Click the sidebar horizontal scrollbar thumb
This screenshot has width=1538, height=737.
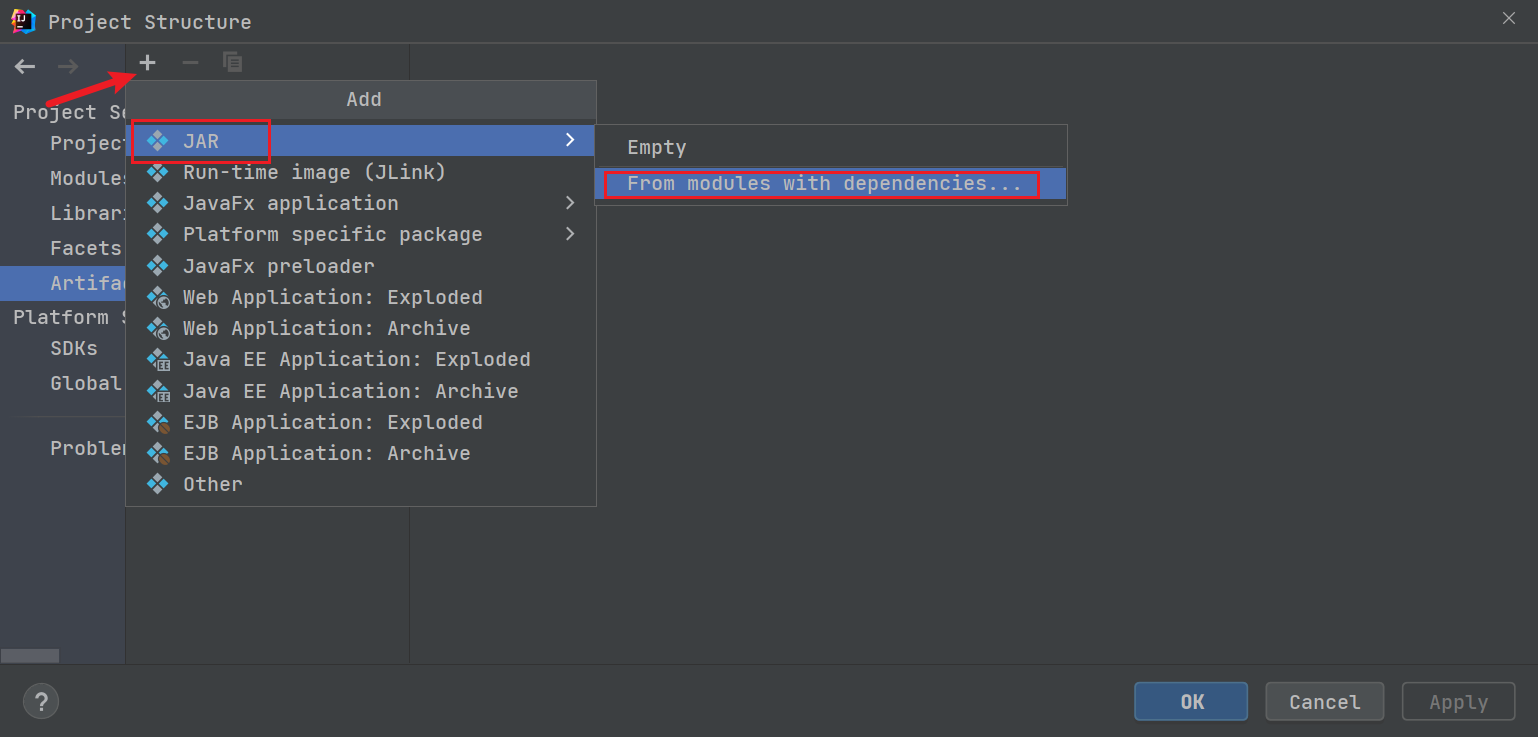pyautogui.click(x=30, y=656)
